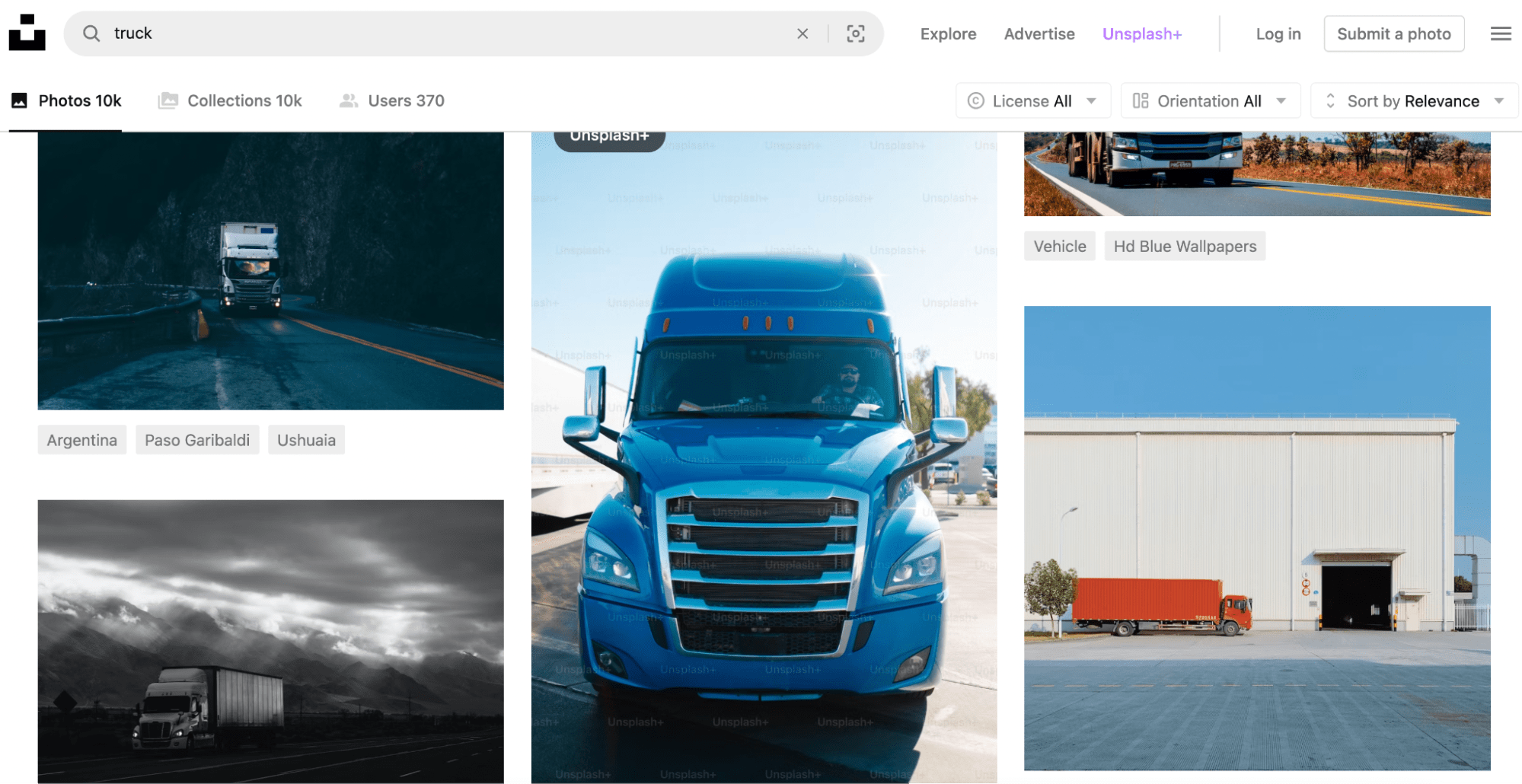Expand the Orientation All filter
This screenshot has width=1522, height=784.
pos(1210,100)
